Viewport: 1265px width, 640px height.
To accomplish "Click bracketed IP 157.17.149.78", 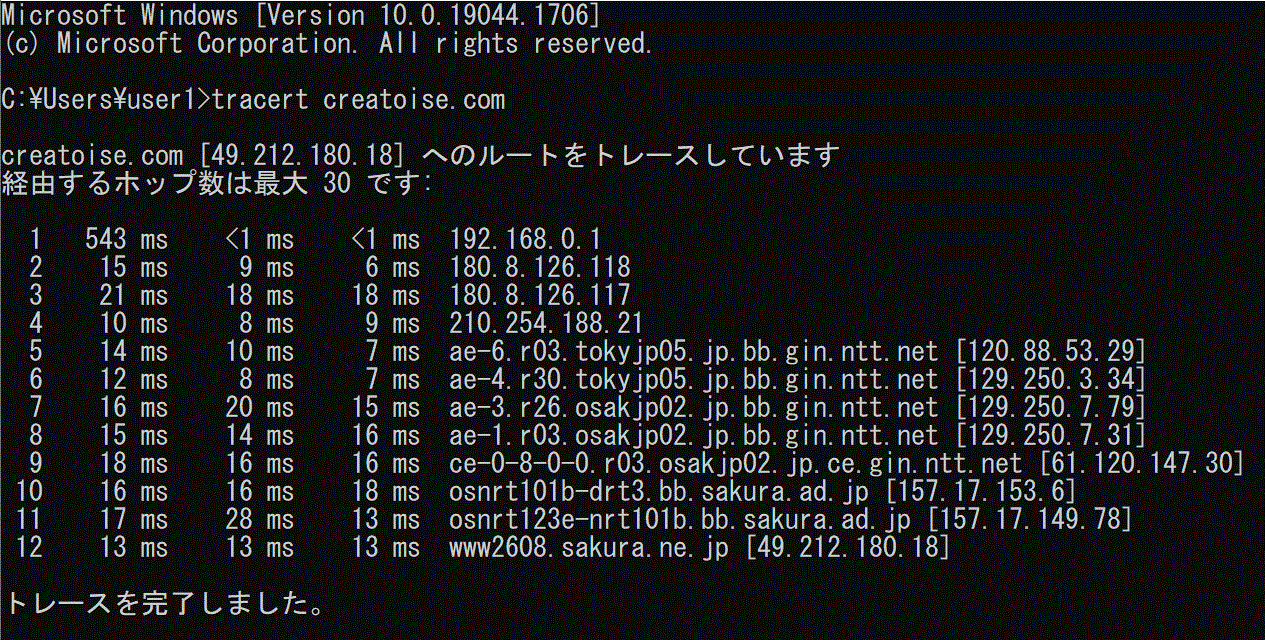I will click(1030, 520).
